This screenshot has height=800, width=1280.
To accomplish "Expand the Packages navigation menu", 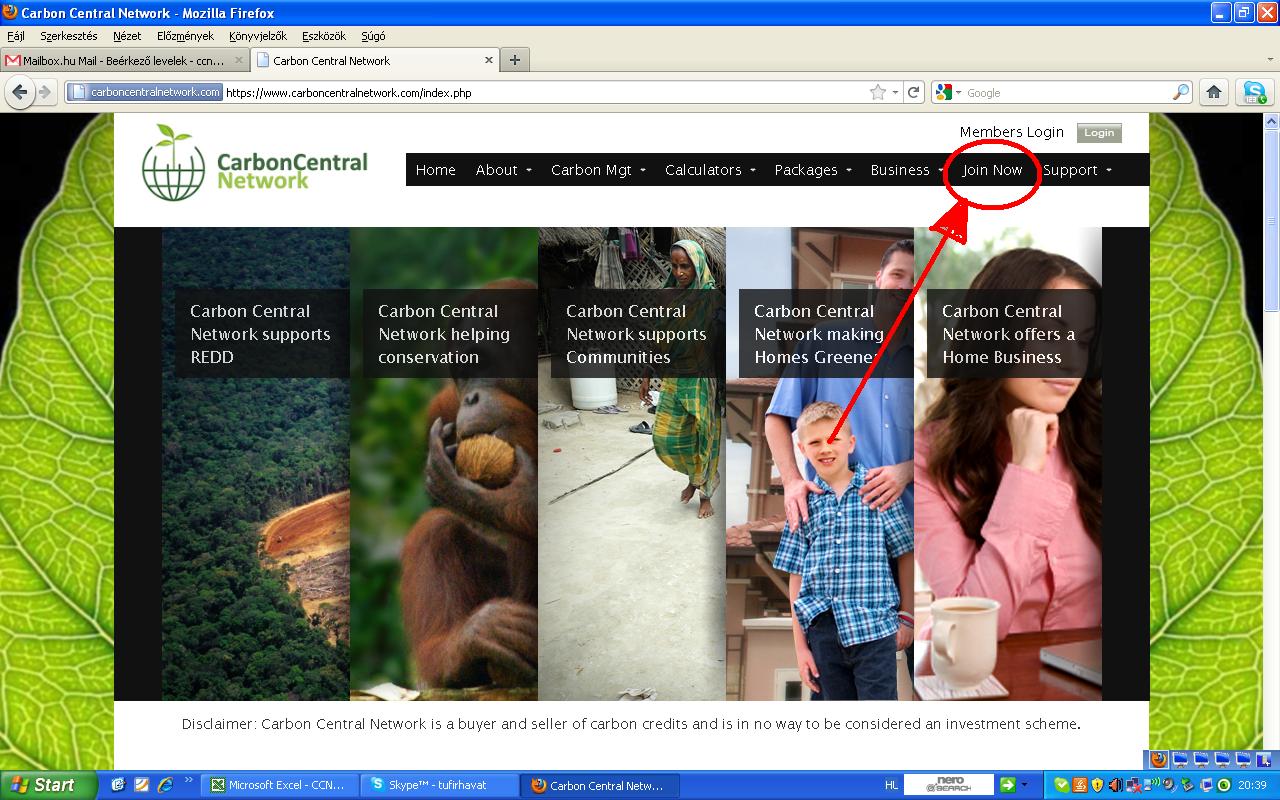I will coord(813,170).
